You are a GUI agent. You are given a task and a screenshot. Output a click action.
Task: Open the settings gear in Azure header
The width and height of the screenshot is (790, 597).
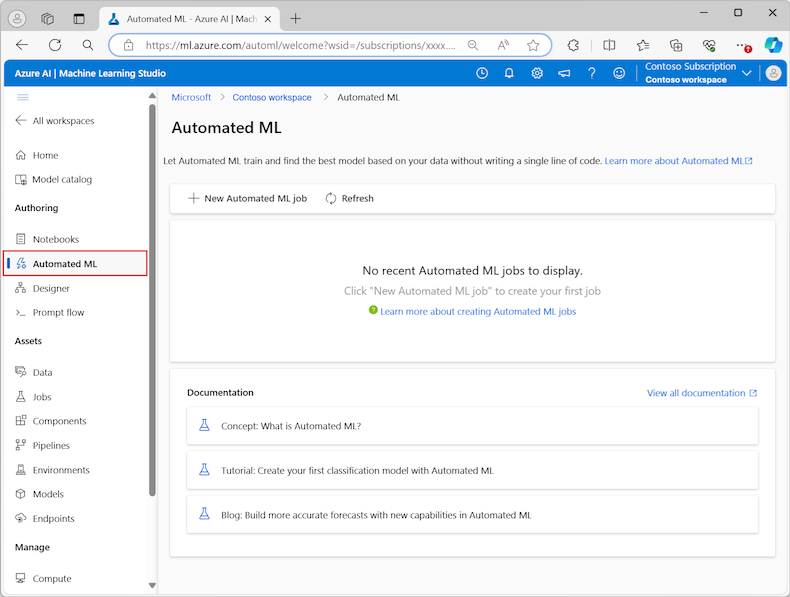tap(537, 73)
